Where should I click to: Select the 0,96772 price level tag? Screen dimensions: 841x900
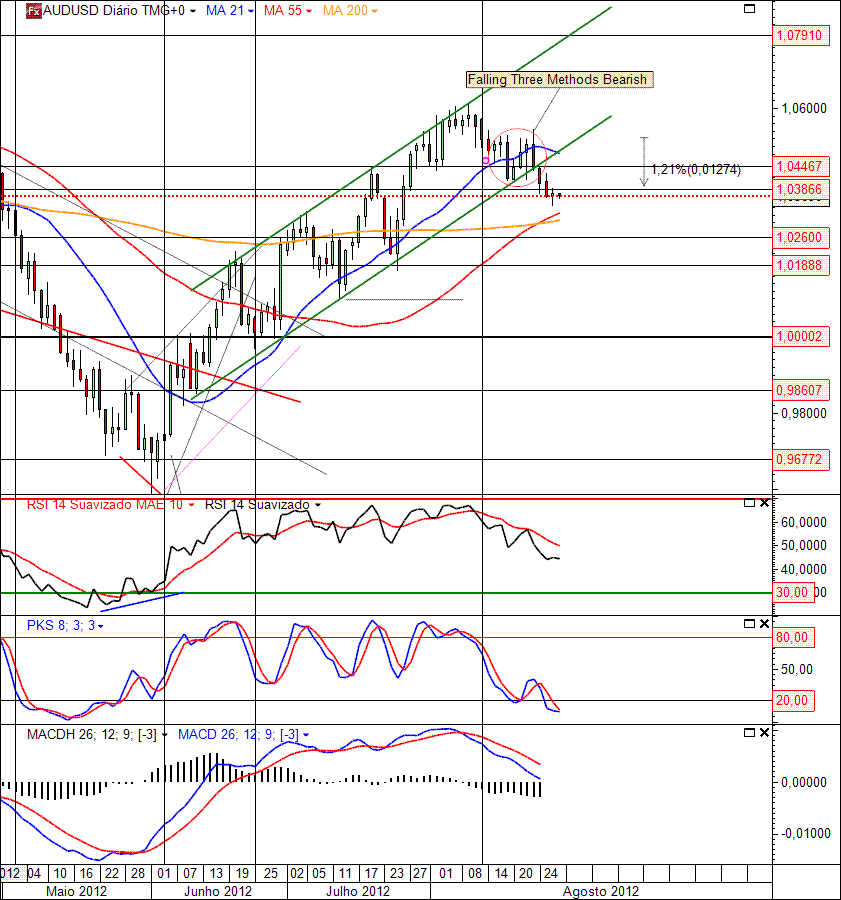click(x=801, y=459)
